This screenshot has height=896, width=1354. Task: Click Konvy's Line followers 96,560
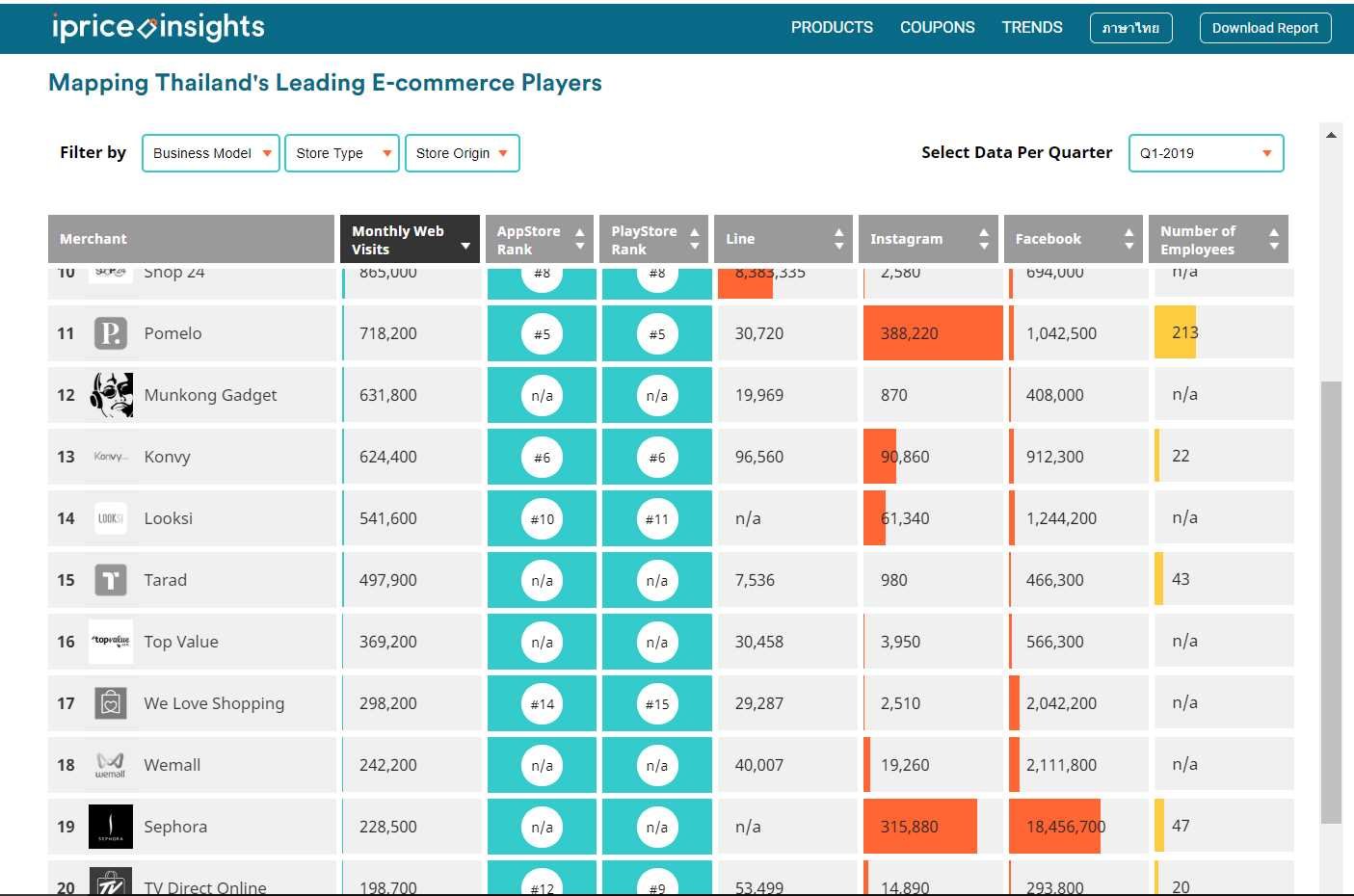tap(759, 457)
